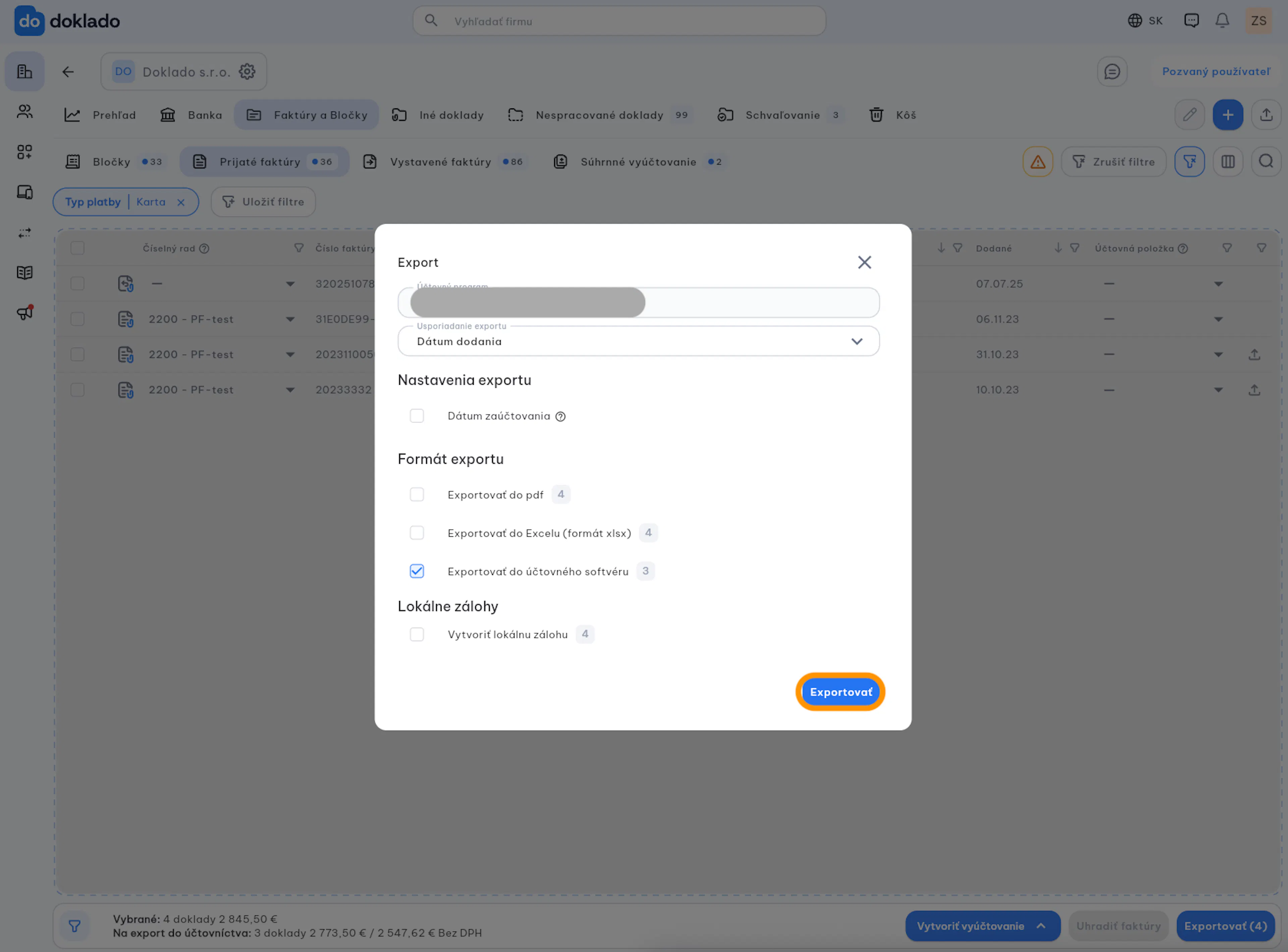Viewport: 1288px width, 952px height.
Task: Open megaphone announcements icon in sidebar
Action: coord(25,312)
